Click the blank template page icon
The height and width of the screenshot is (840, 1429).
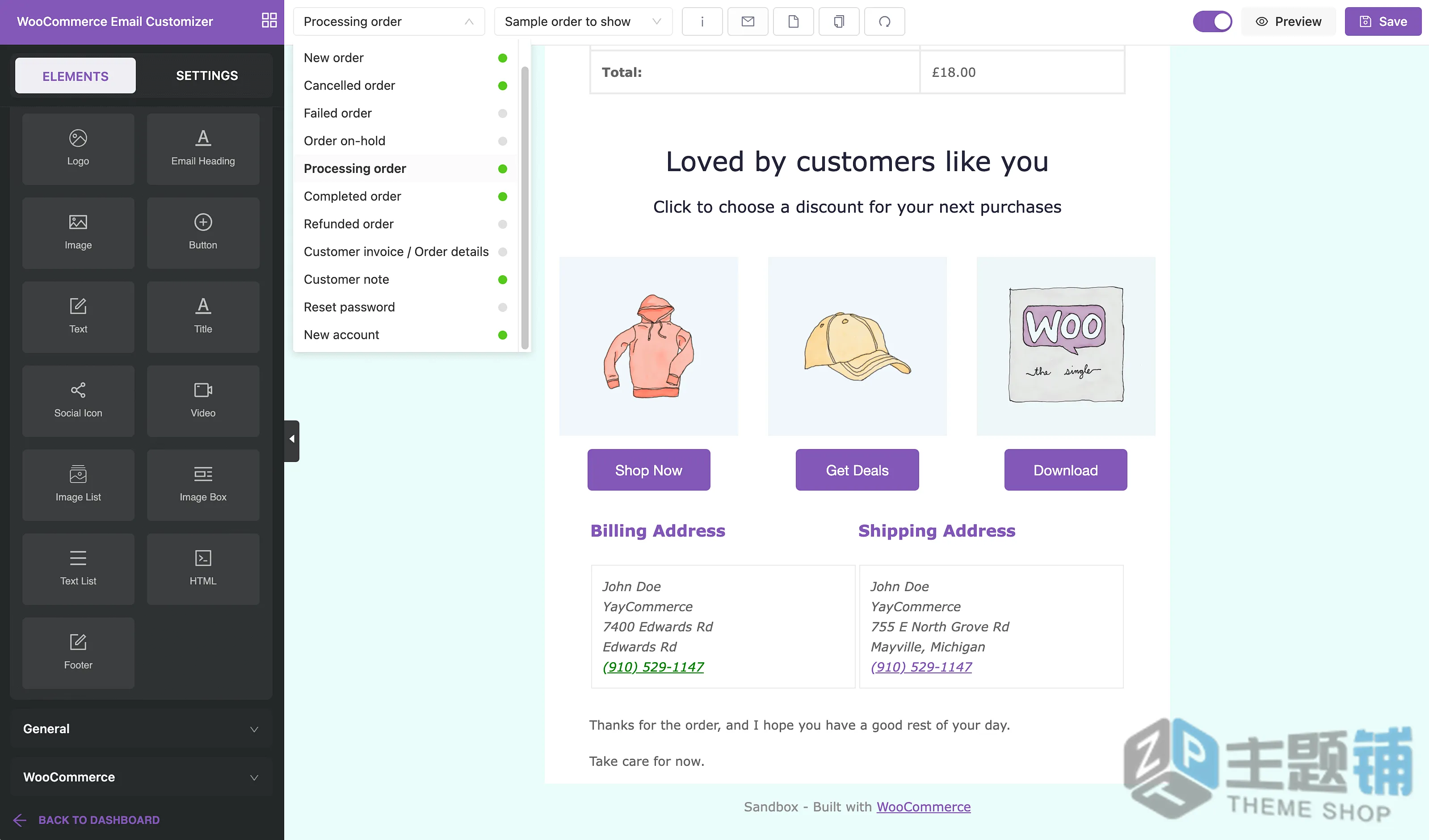793,21
